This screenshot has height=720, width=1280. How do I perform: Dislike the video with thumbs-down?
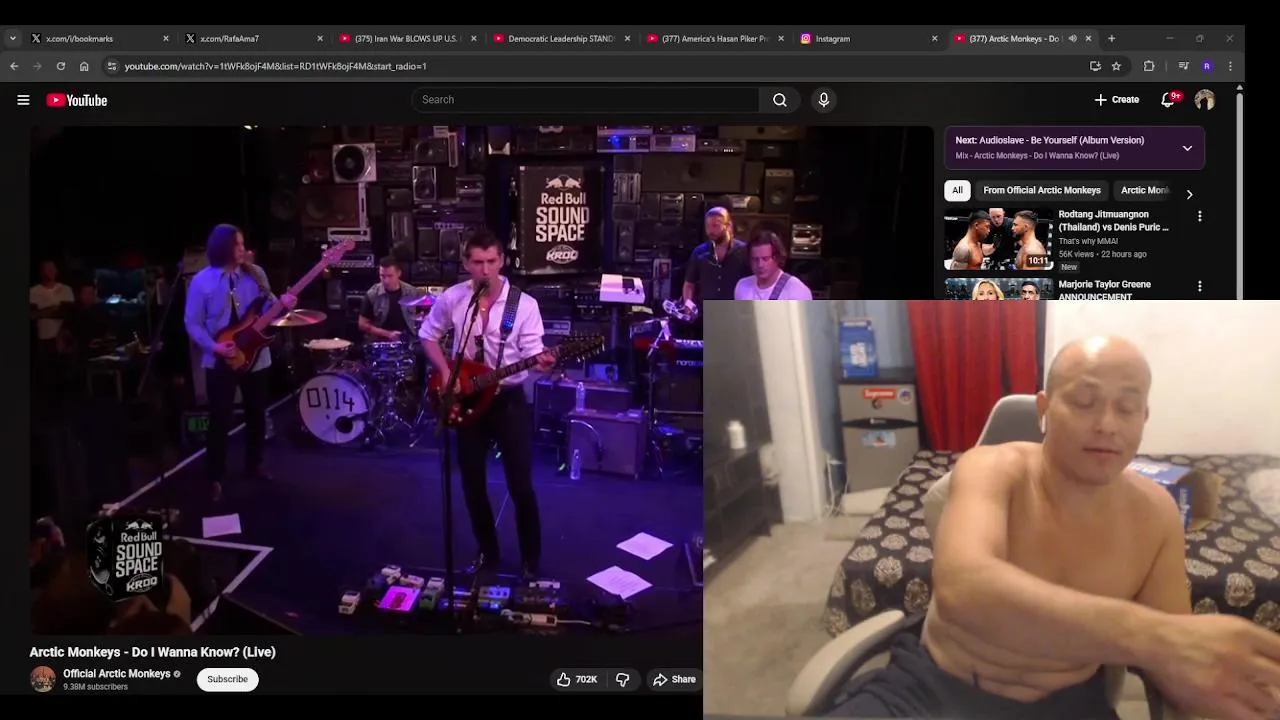click(622, 679)
